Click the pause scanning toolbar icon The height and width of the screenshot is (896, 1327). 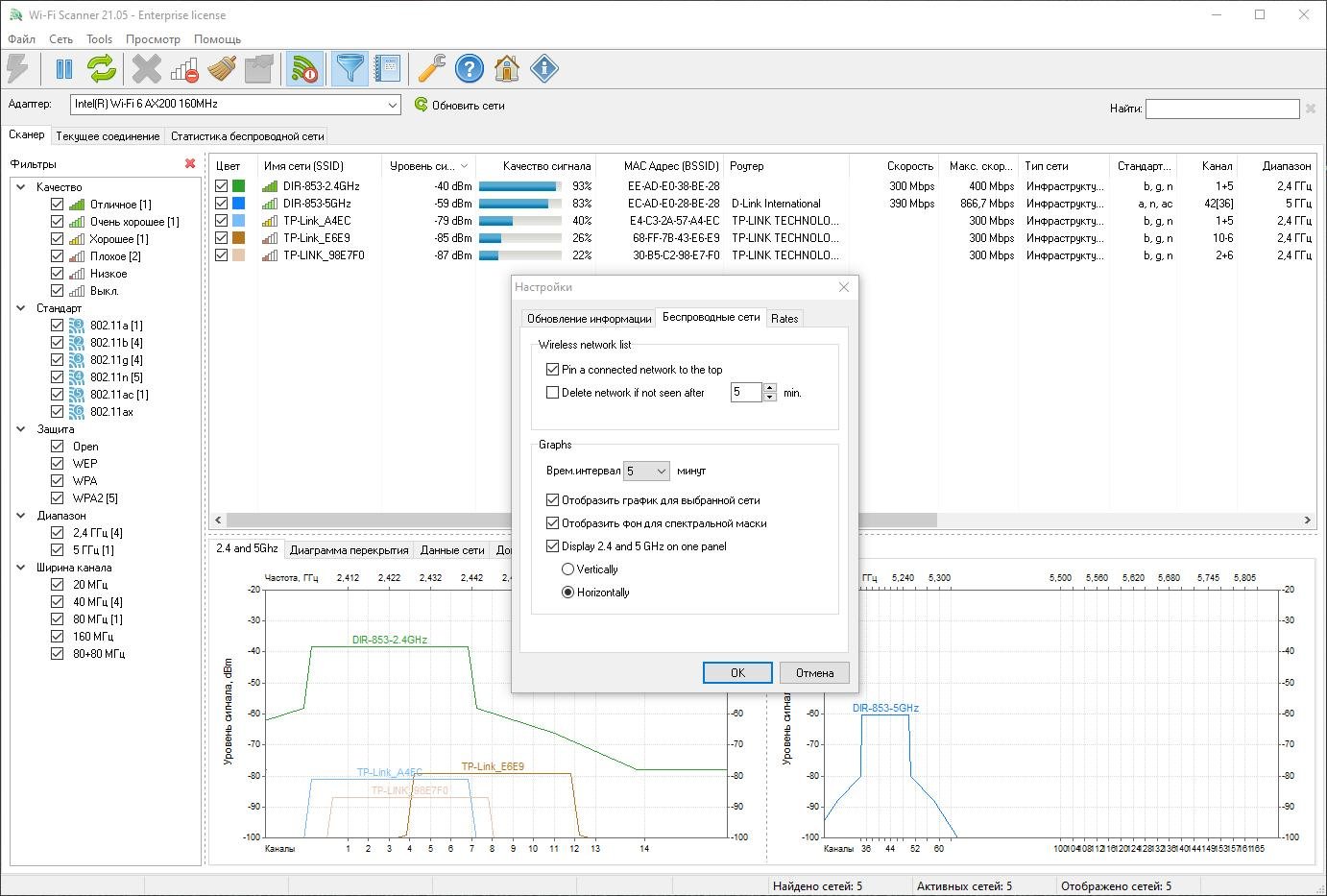pos(64,69)
